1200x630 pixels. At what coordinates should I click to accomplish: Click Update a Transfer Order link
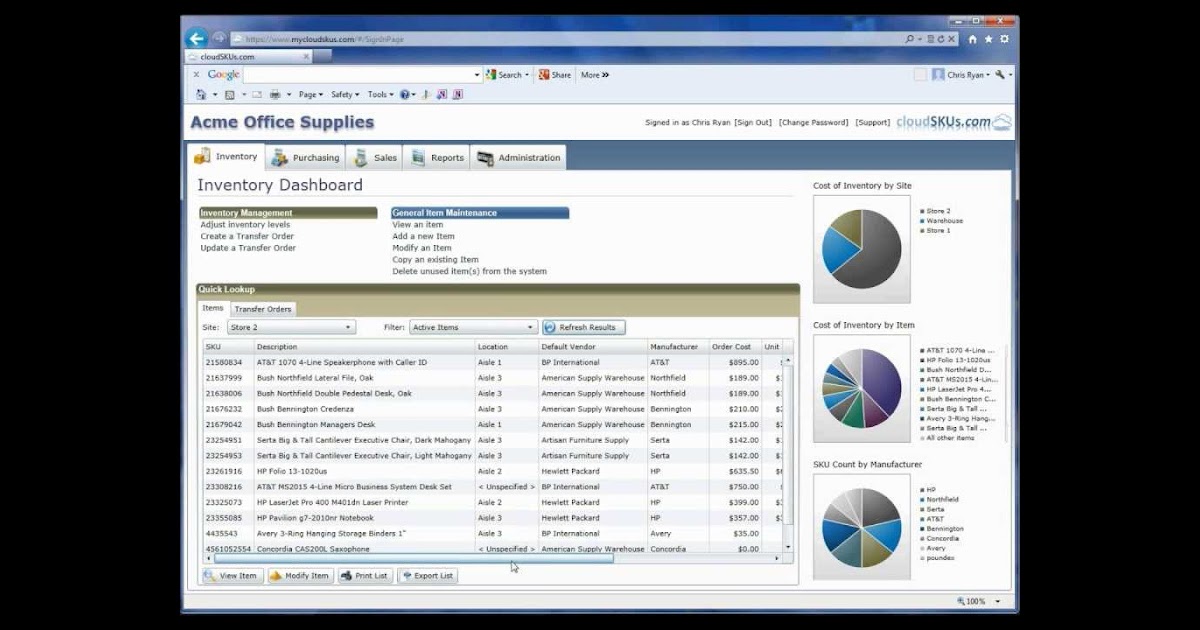248,248
